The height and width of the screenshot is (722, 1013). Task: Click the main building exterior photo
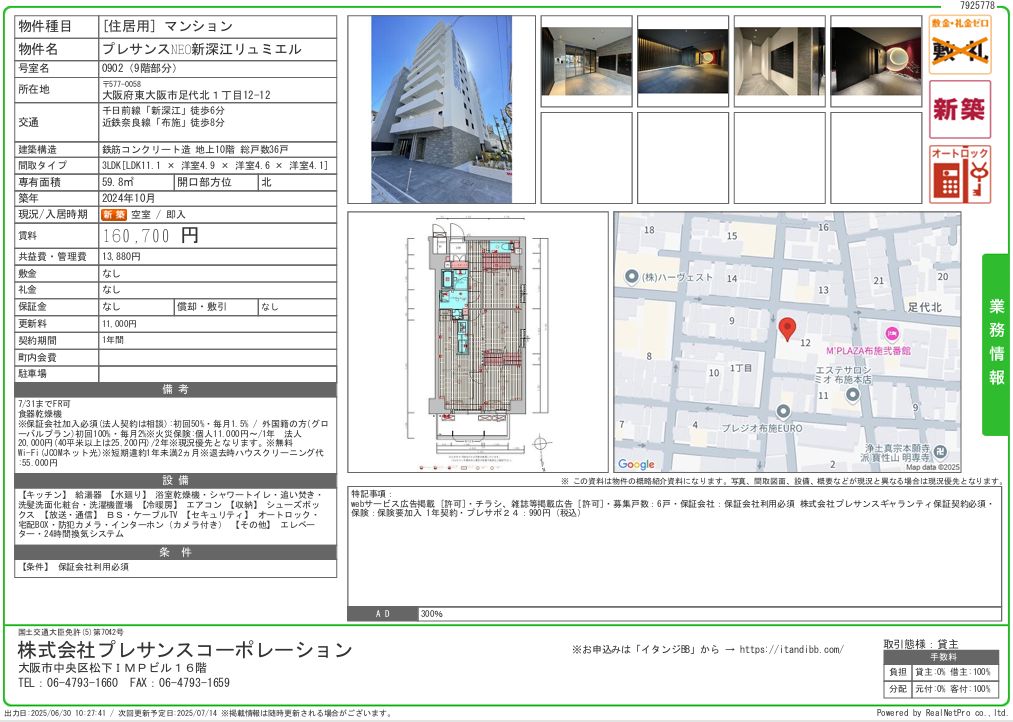[440, 109]
